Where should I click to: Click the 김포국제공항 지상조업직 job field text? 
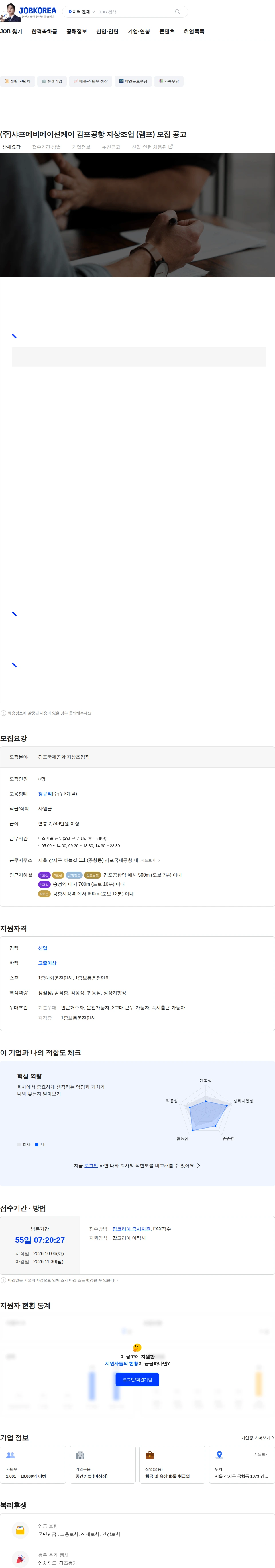point(64,757)
